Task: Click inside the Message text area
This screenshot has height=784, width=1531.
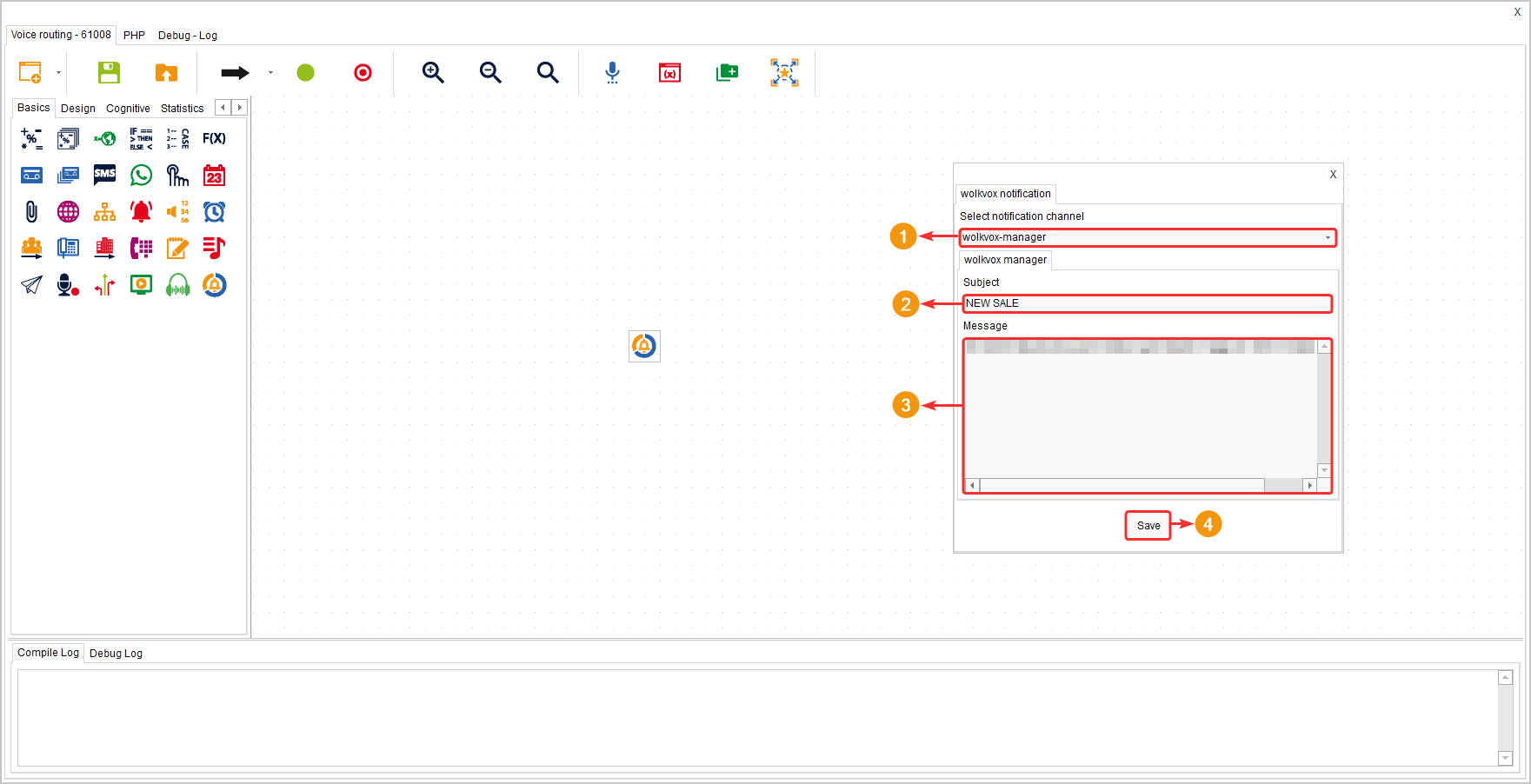Action: coord(1141,409)
